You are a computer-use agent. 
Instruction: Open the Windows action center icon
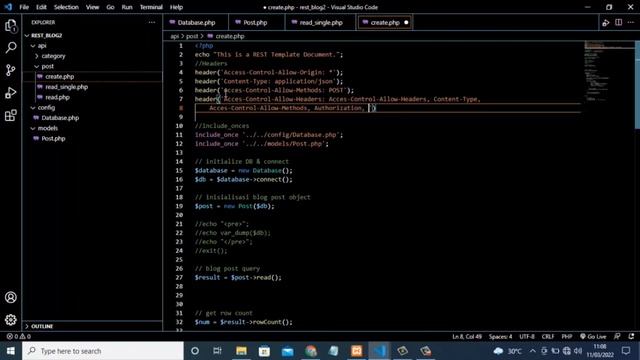tap(626, 351)
